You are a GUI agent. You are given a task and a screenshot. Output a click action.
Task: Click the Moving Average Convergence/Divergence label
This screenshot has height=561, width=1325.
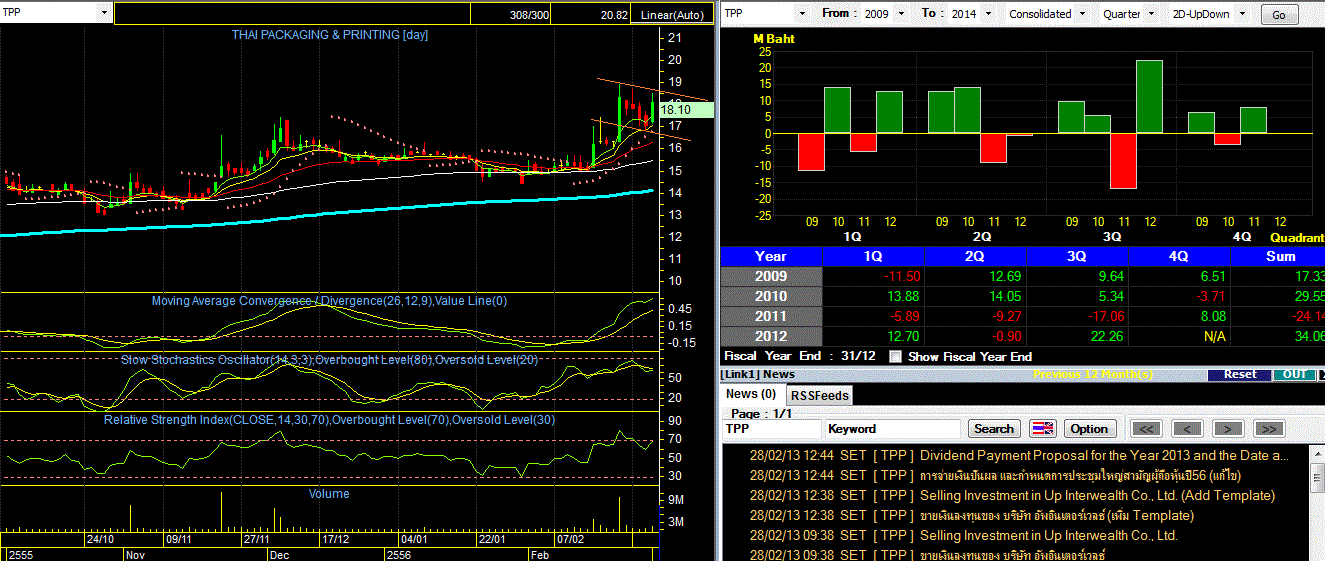pyautogui.click(x=329, y=301)
